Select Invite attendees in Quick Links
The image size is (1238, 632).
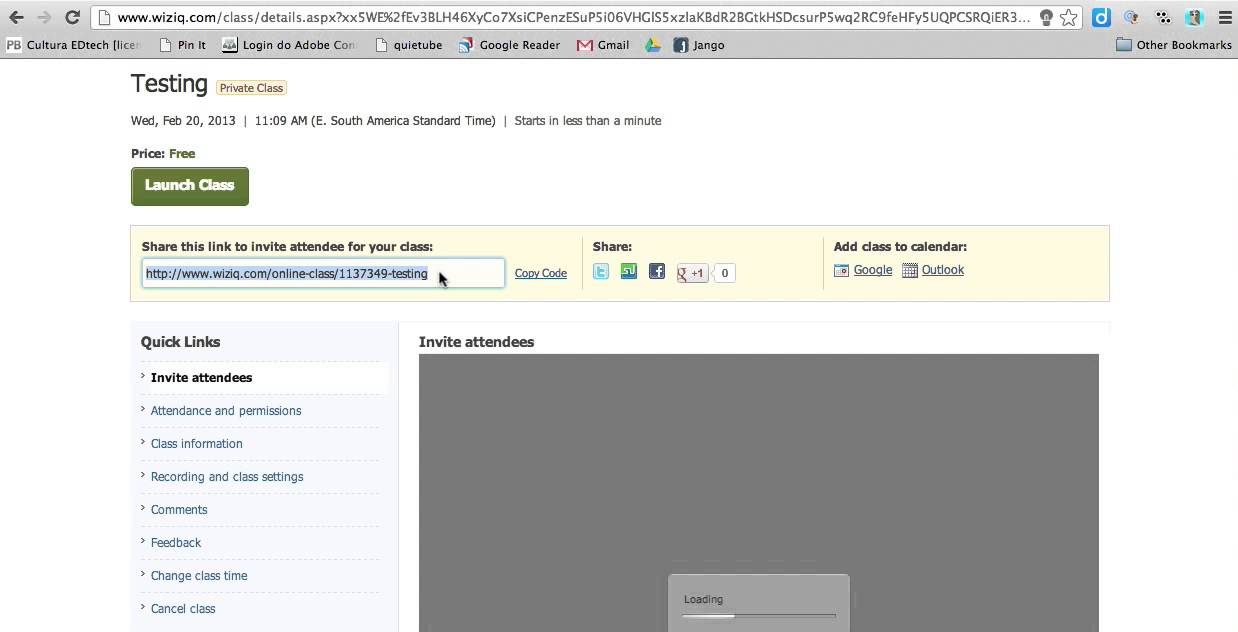[201, 378]
